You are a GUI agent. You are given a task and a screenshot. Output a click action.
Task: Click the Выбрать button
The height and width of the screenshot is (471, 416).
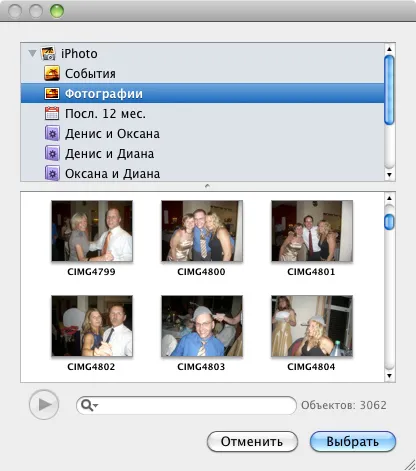coord(353,442)
